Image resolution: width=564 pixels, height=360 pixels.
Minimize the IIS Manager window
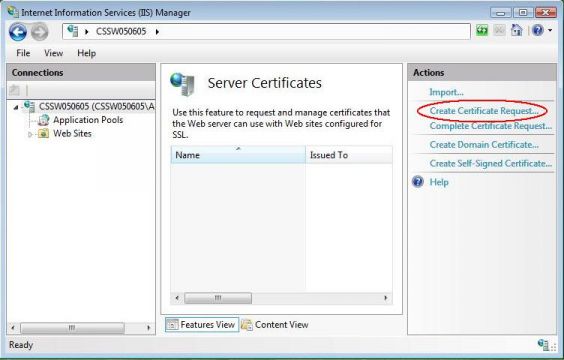click(501, 13)
